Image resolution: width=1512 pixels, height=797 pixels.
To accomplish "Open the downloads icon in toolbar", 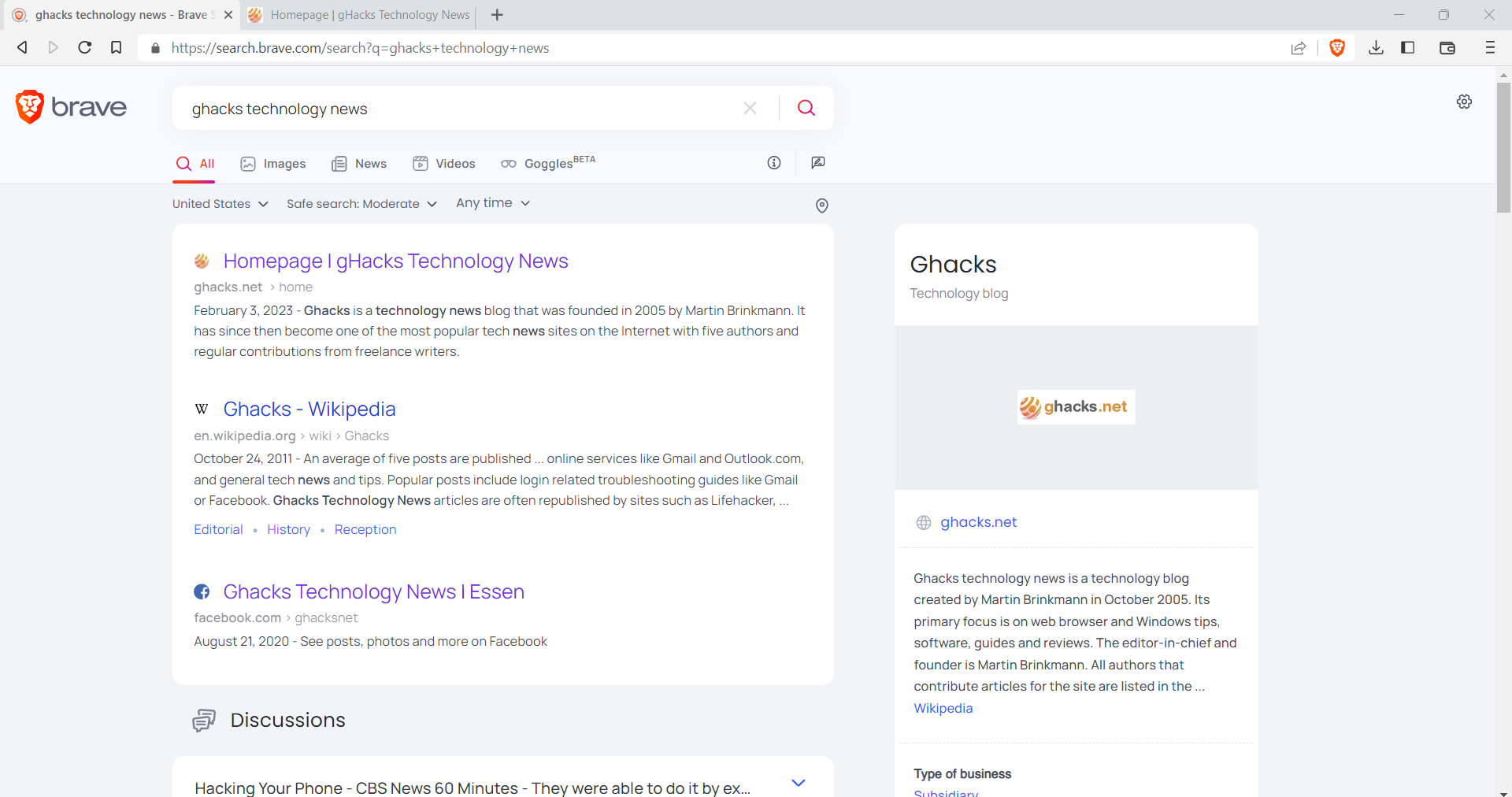I will point(1376,48).
